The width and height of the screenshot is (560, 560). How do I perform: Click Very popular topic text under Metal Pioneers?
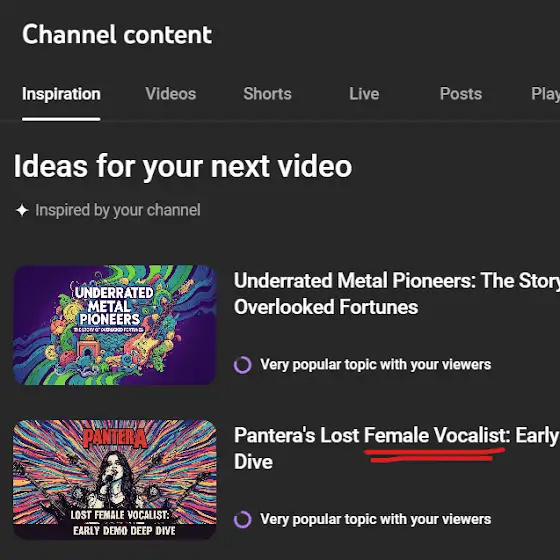click(x=376, y=365)
